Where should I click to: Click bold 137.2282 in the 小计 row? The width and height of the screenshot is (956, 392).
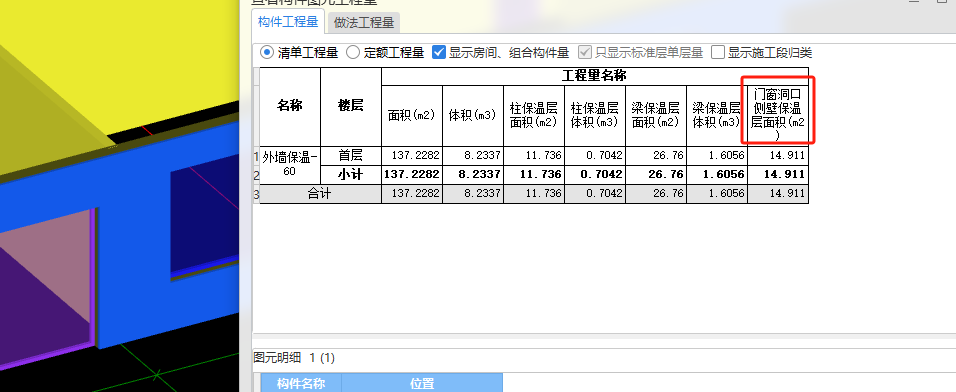[412, 175]
